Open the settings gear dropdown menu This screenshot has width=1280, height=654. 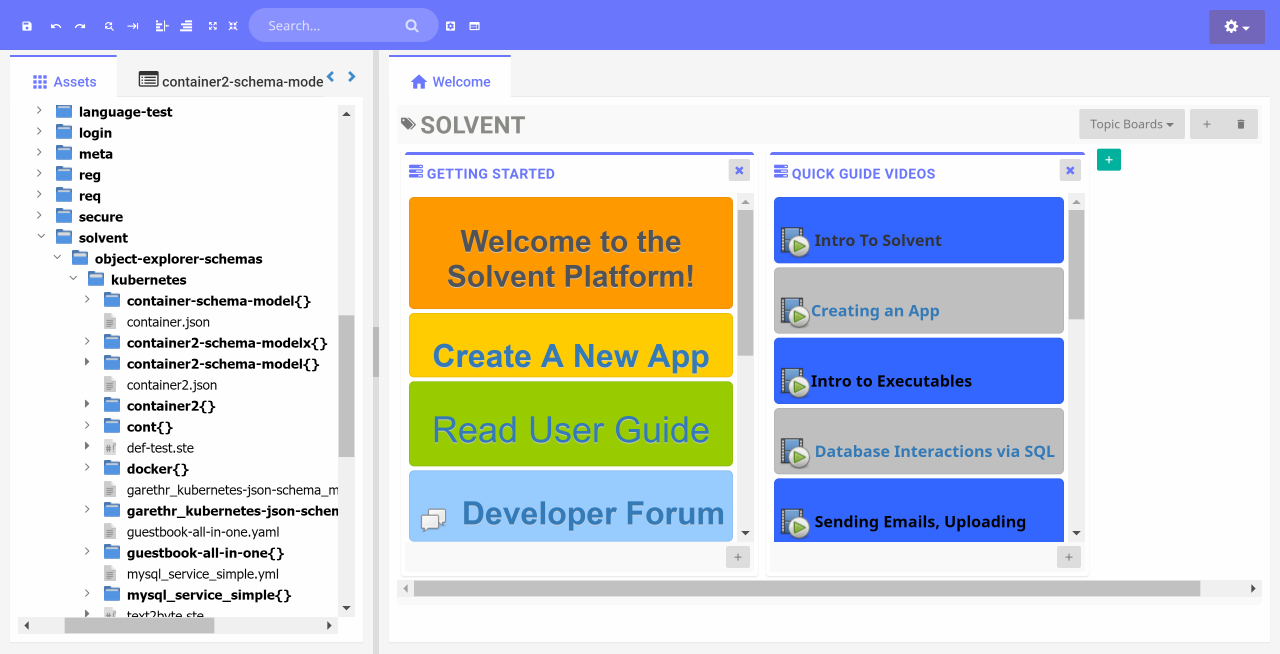pyautogui.click(x=1236, y=27)
